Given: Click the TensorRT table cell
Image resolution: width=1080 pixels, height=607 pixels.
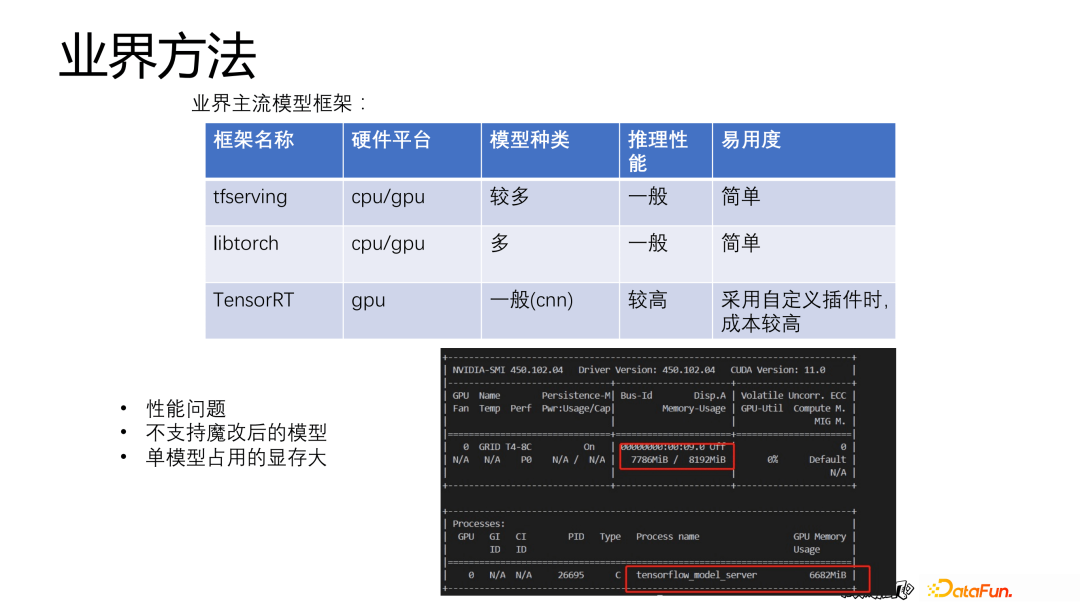Looking at the screenshot, I should 274,311.
